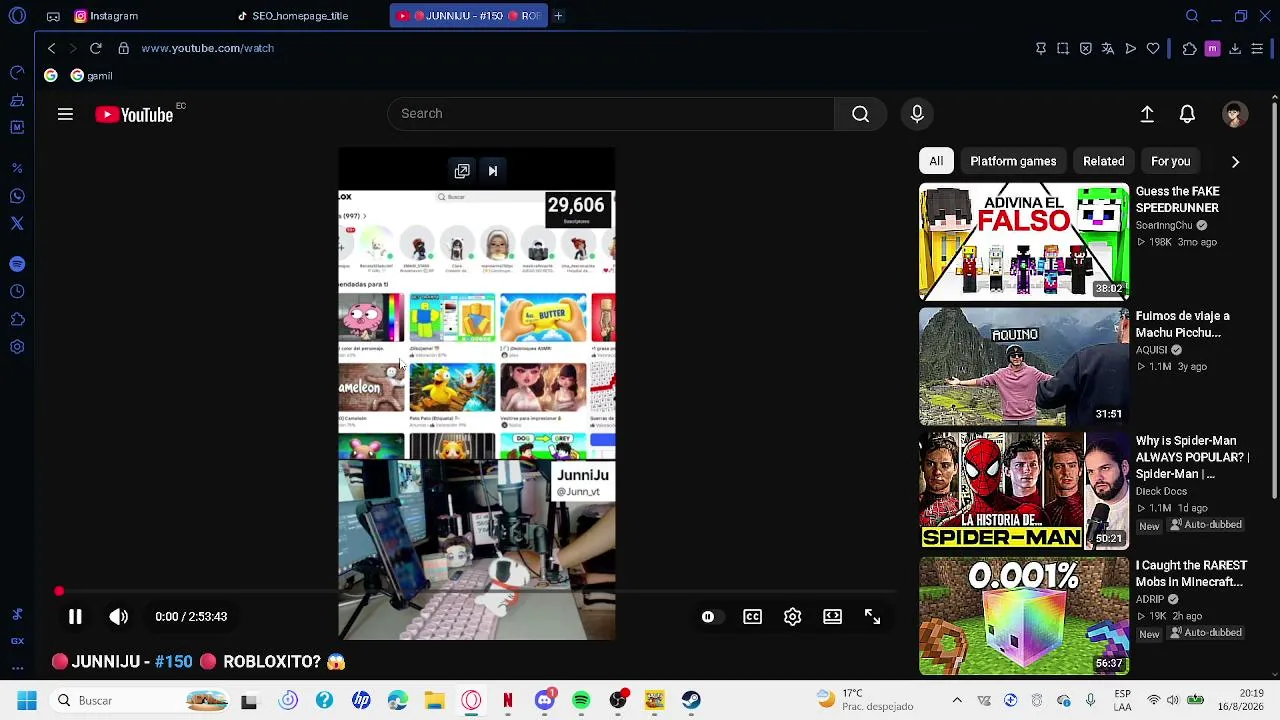Open Netflix from the taskbar
This screenshot has height=720, width=1280.
[508, 700]
